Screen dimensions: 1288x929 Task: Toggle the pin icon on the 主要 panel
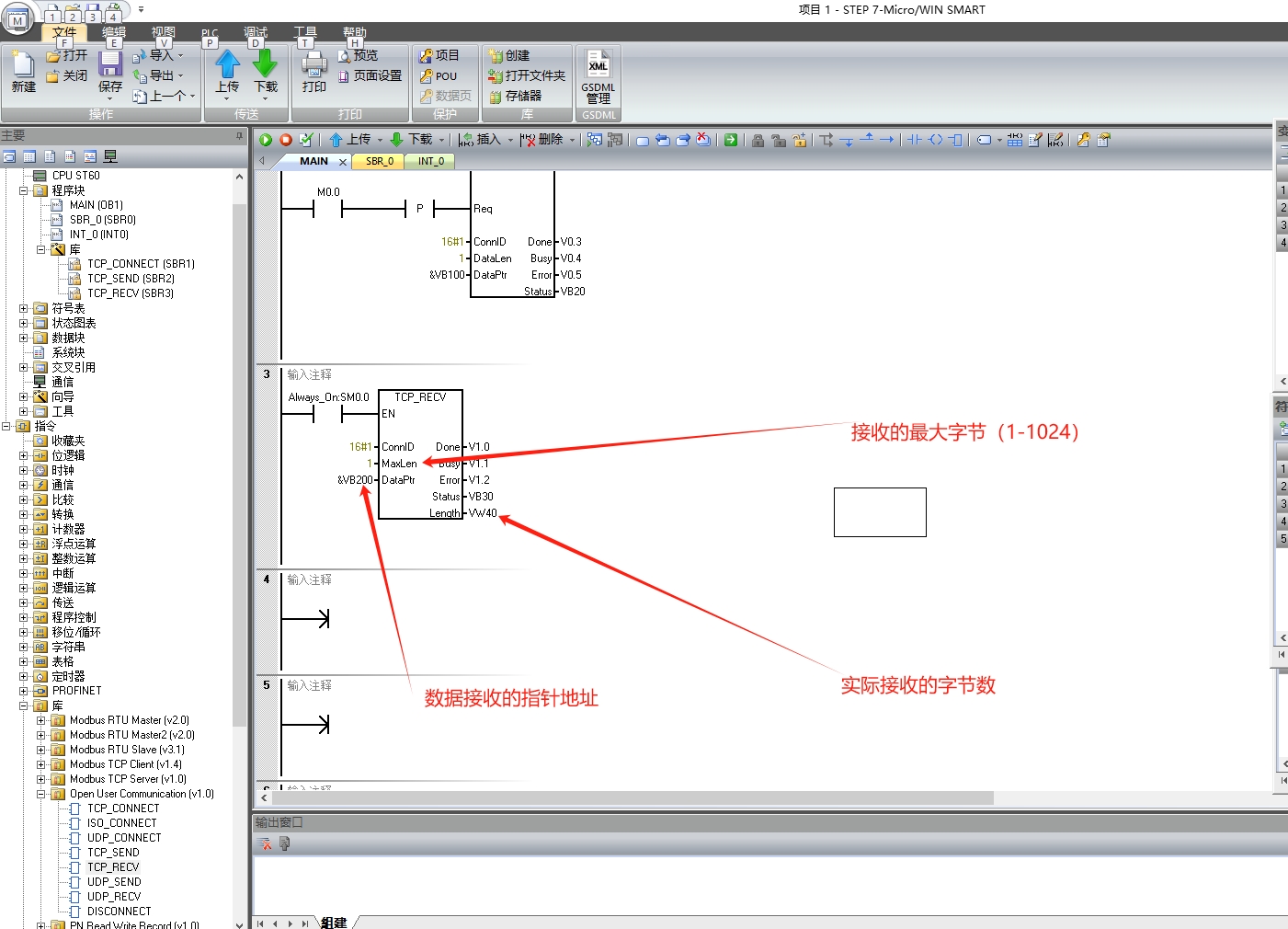[239, 136]
